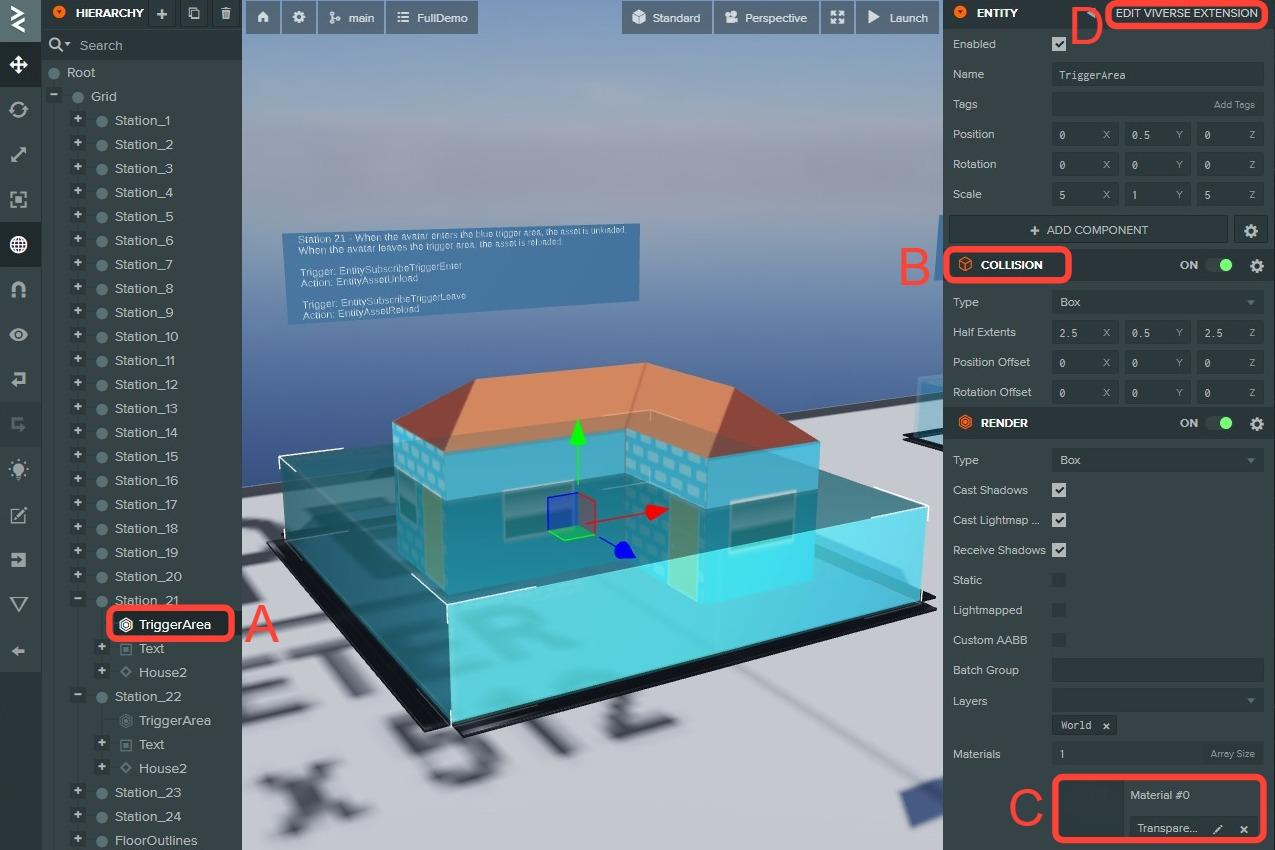Click the snap magnet icon

click(x=18, y=290)
